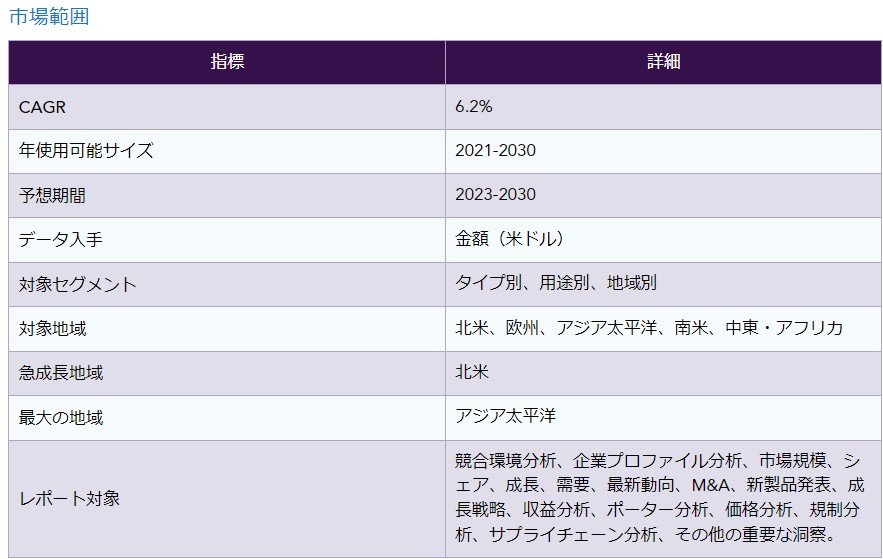Click the 金額（米ドル） value
Image resolution: width=883 pixels, height=559 pixels.
coord(510,239)
